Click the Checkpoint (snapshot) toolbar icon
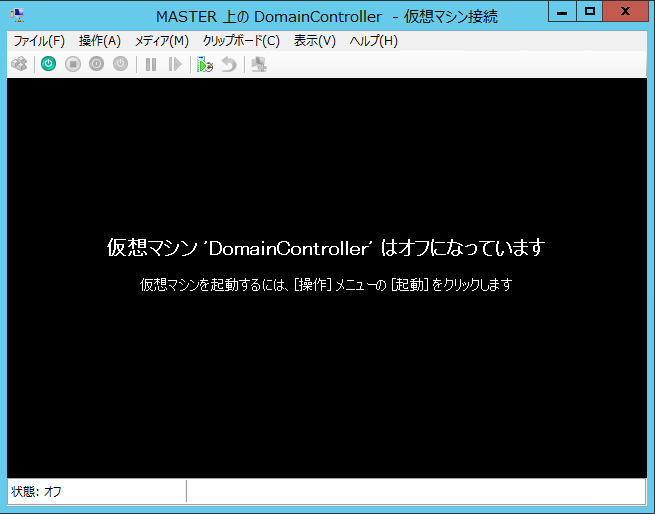 click(205, 64)
